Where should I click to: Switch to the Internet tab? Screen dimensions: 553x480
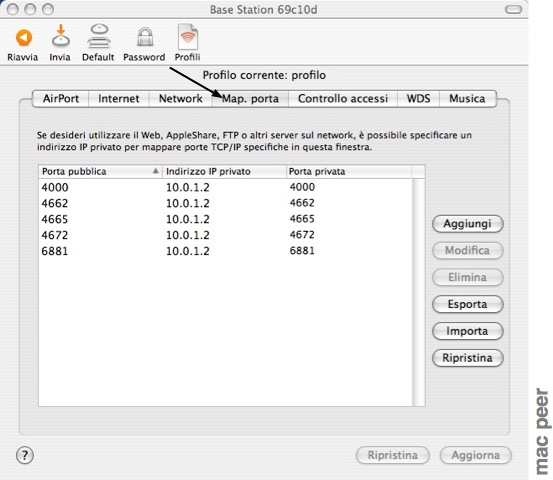(119, 98)
